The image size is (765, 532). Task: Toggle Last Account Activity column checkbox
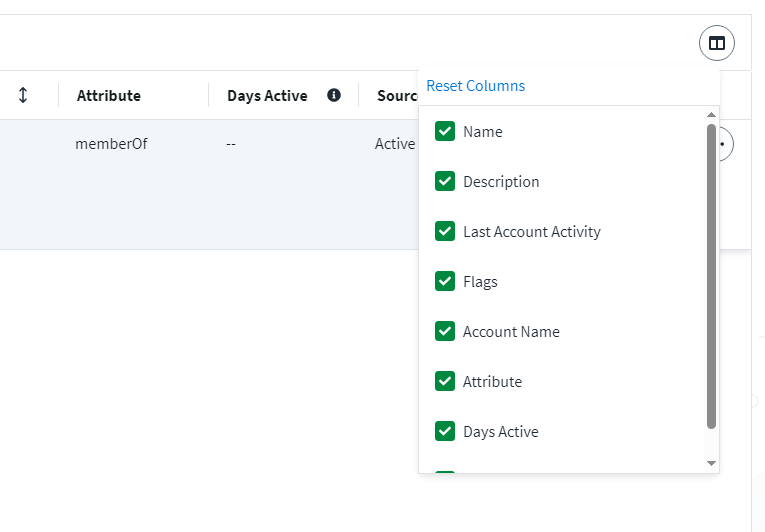click(445, 231)
